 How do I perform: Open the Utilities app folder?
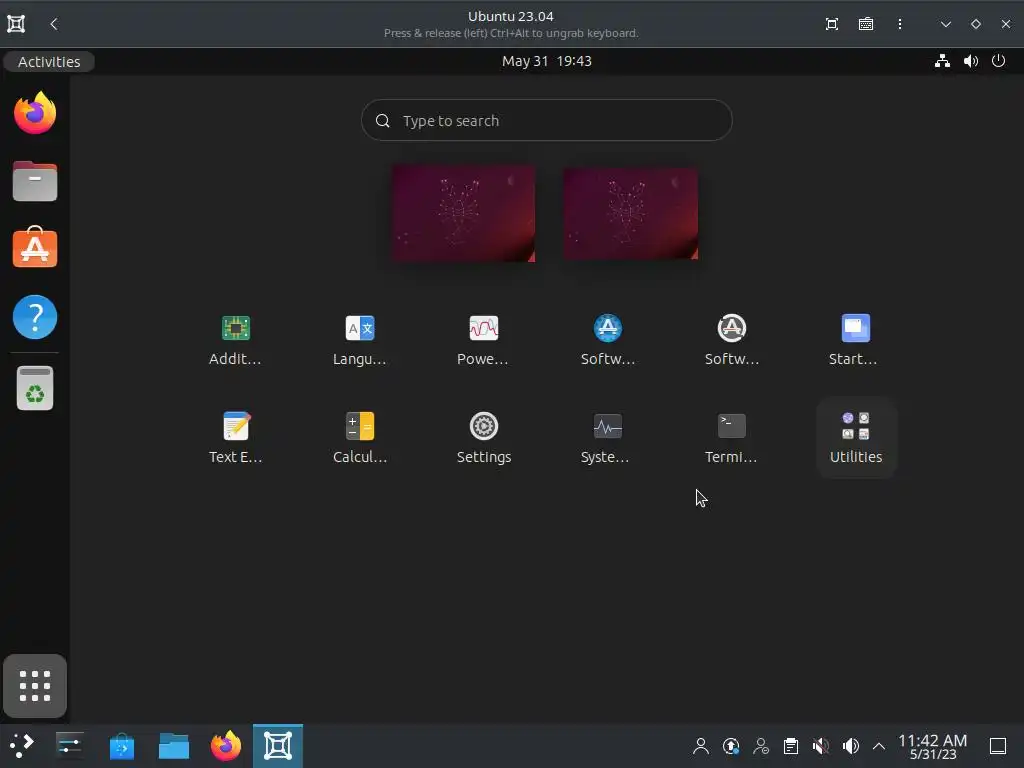click(856, 438)
